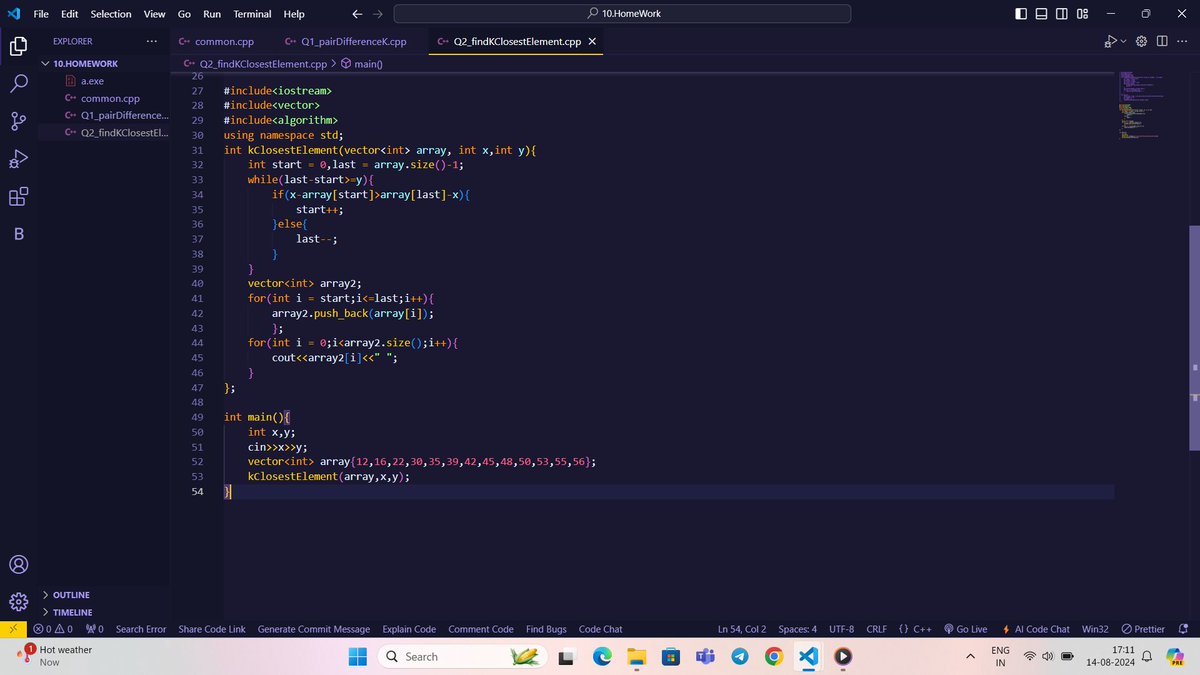Open the B extension icon in activity bar
The width and height of the screenshot is (1200, 675).
click(x=18, y=235)
